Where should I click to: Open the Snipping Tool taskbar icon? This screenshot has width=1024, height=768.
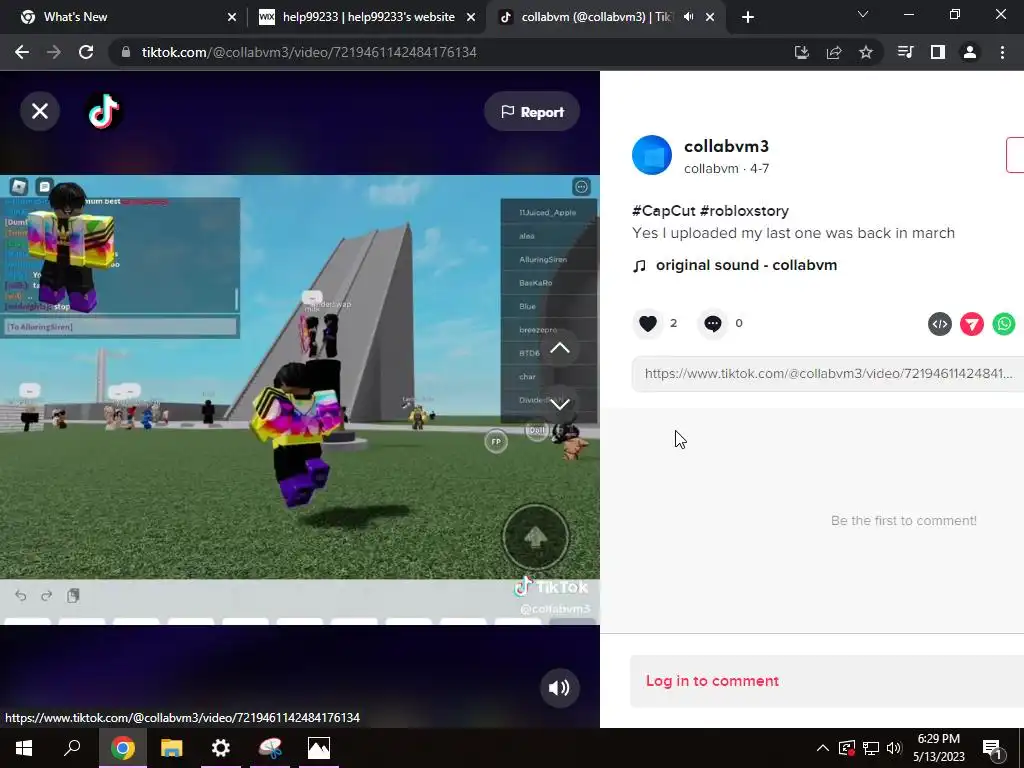(270, 748)
